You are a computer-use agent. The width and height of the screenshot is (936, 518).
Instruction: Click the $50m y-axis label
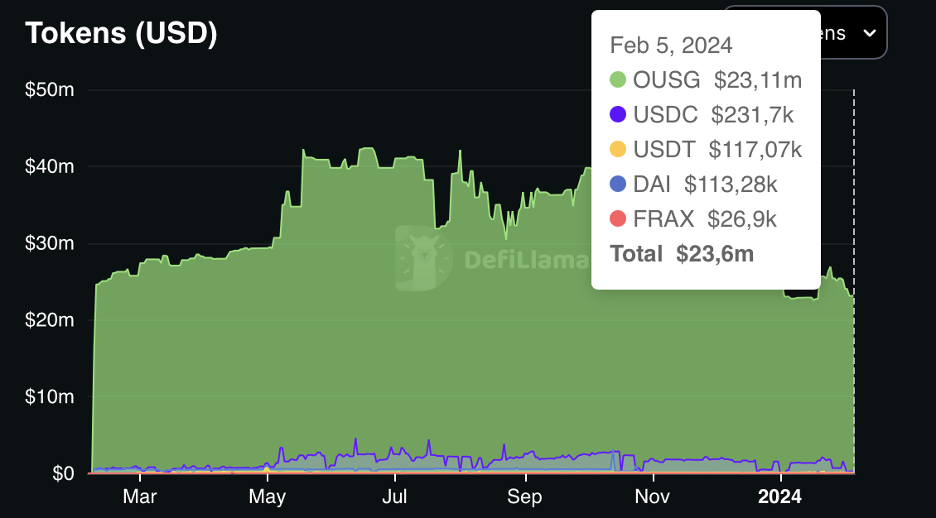pyautogui.click(x=50, y=90)
